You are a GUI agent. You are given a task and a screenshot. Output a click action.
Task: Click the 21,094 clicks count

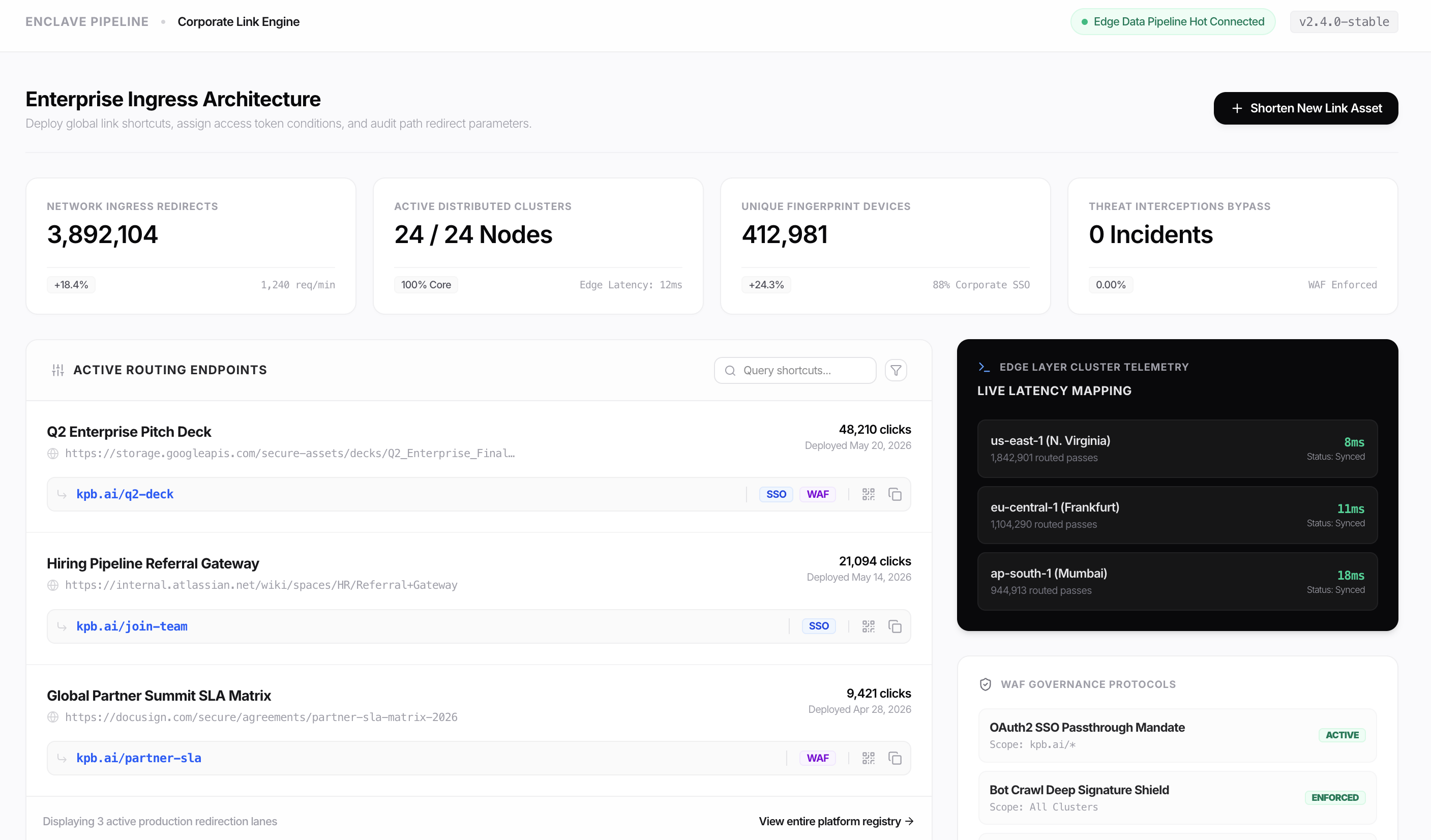pos(875,561)
